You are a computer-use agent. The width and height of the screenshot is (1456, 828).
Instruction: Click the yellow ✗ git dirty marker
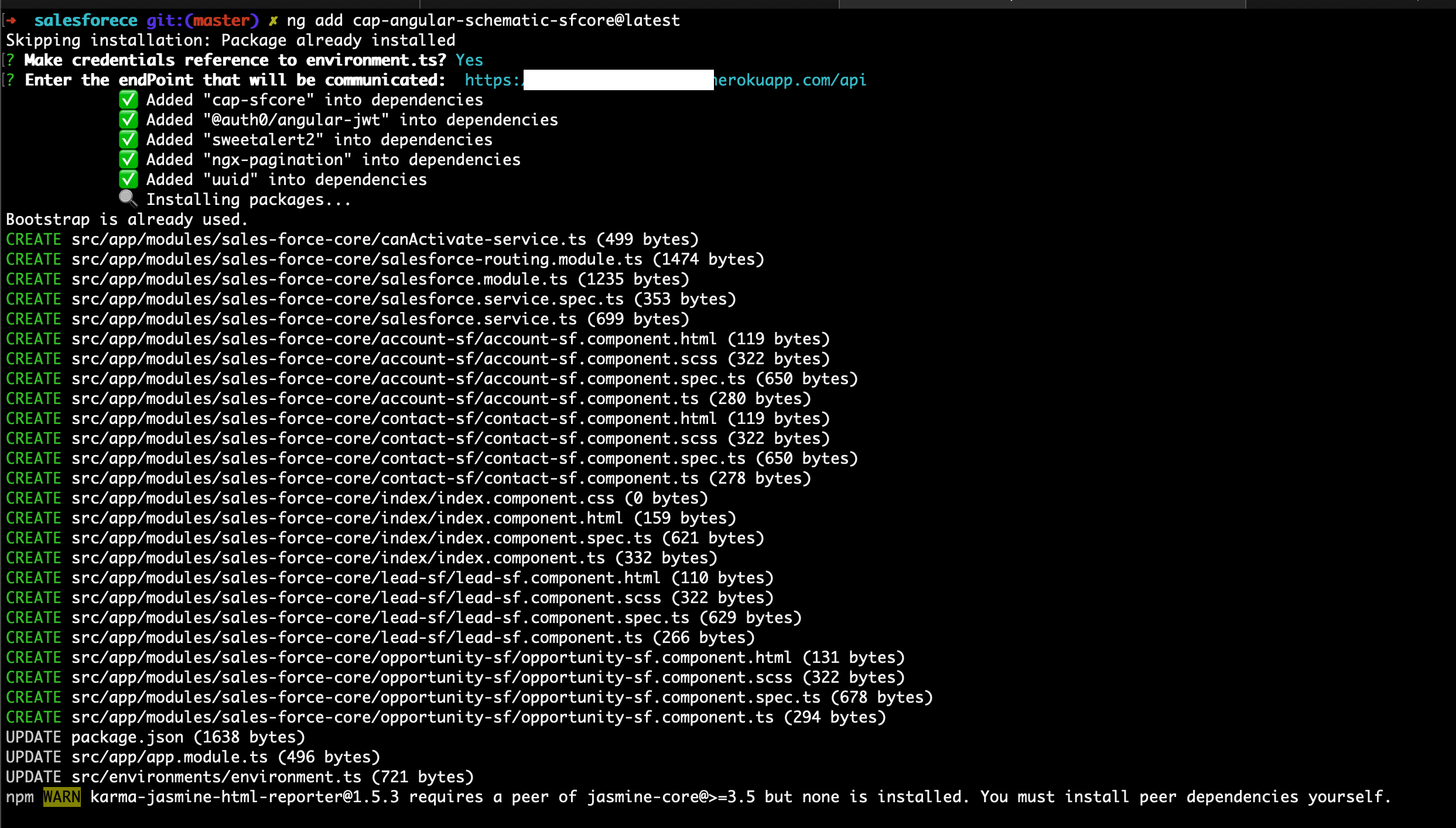point(273,21)
